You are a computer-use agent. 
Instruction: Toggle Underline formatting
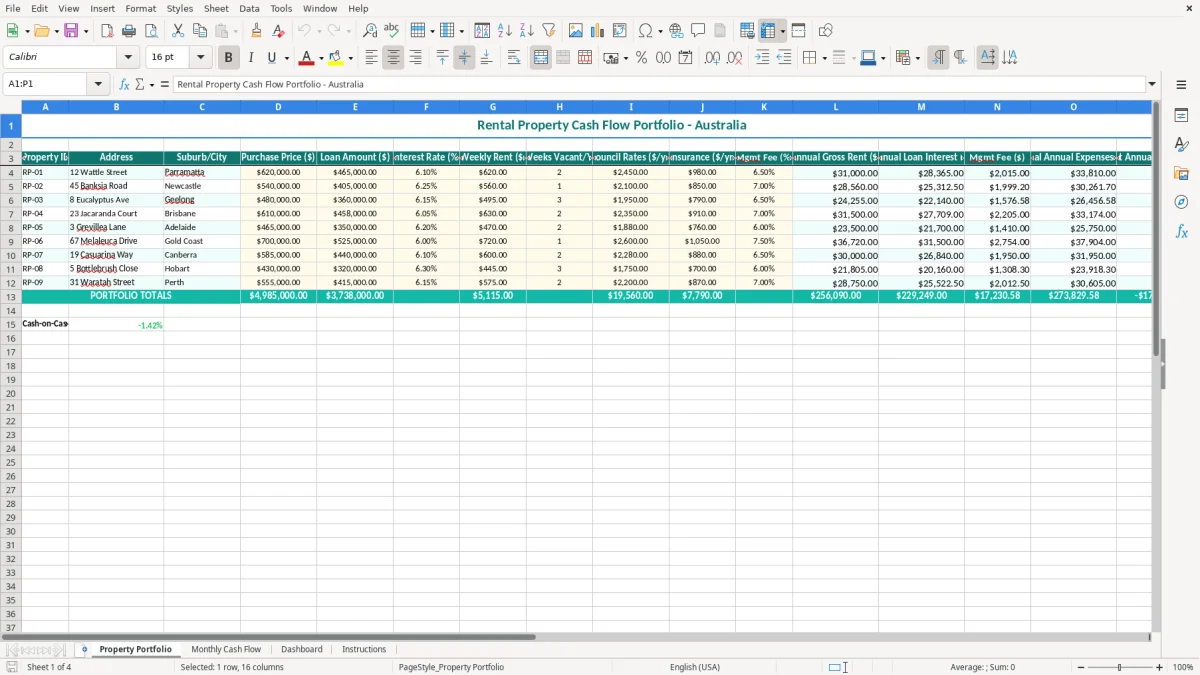coord(271,58)
